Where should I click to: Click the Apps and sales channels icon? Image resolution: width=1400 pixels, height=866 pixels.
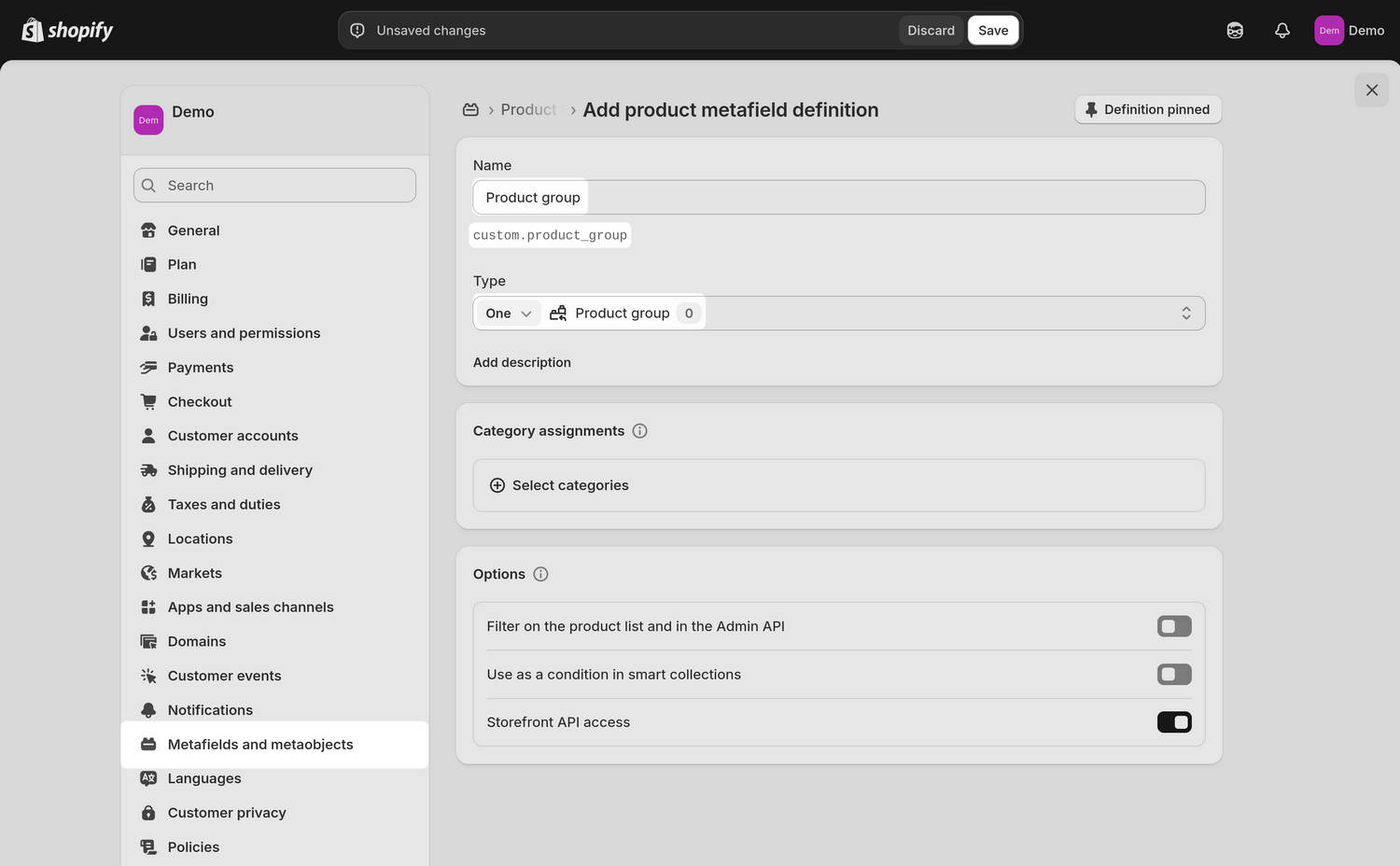(149, 607)
